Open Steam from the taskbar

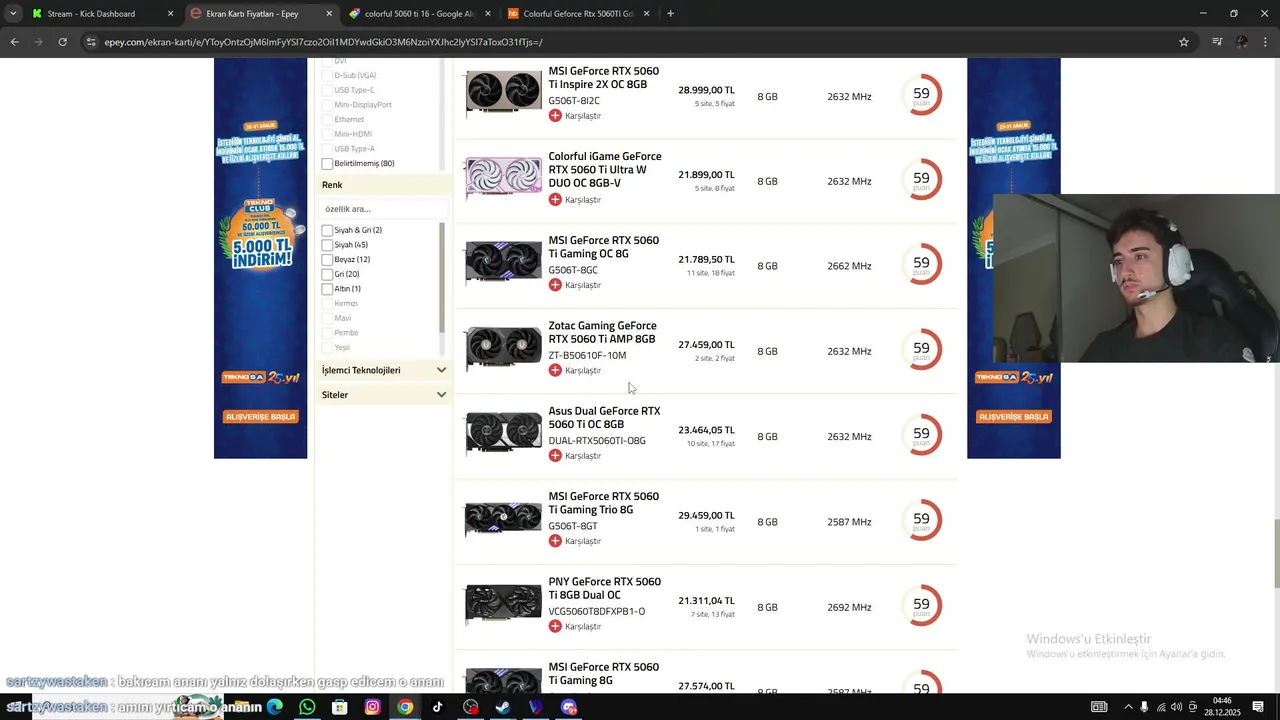pyautogui.click(x=503, y=707)
